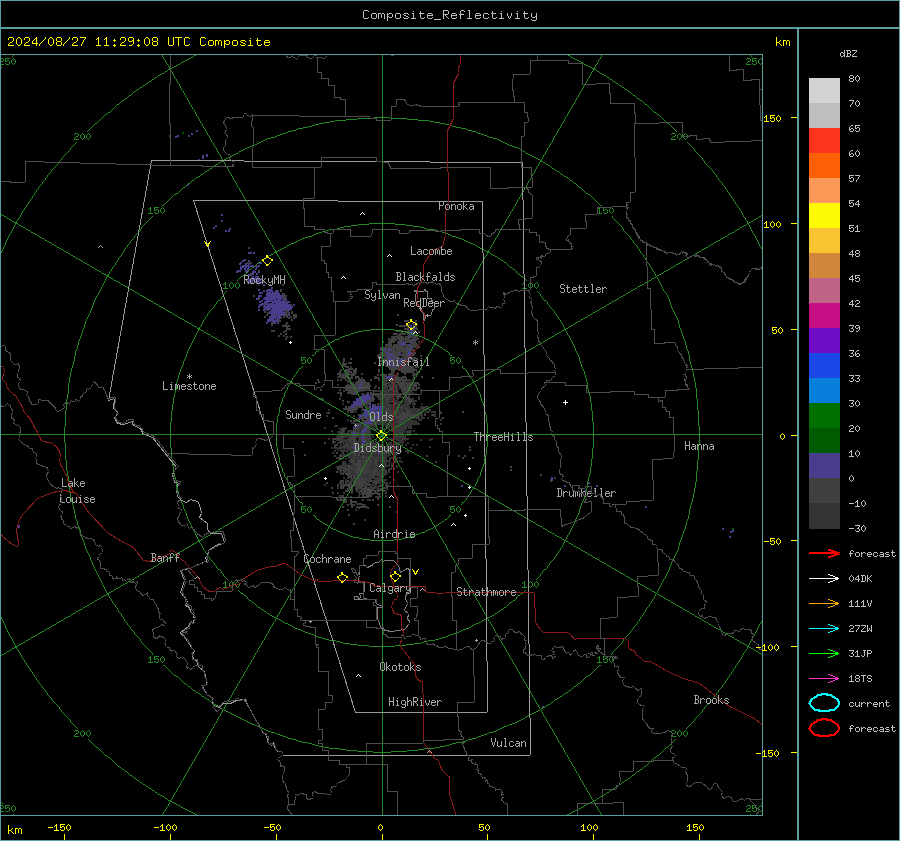Click the Composite_Reflectivity title text
The image size is (900, 841).
click(x=449, y=15)
